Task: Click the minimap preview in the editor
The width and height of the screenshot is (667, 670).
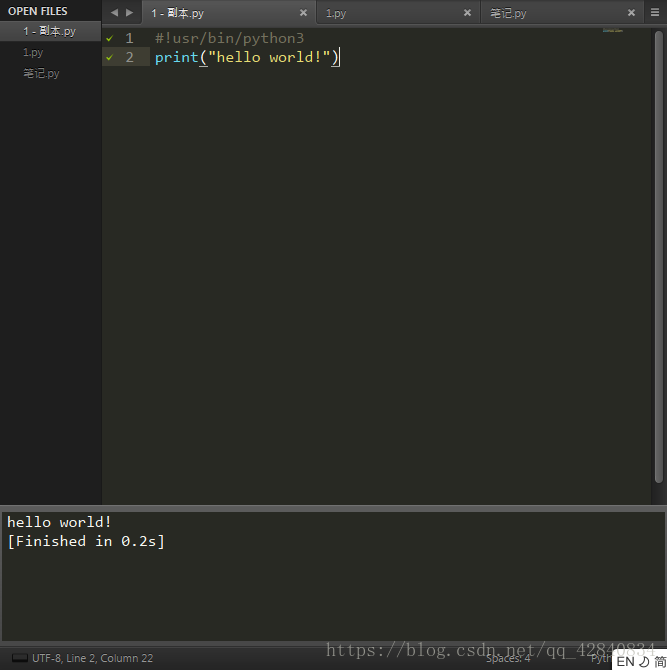Action: tap(613, 30)
